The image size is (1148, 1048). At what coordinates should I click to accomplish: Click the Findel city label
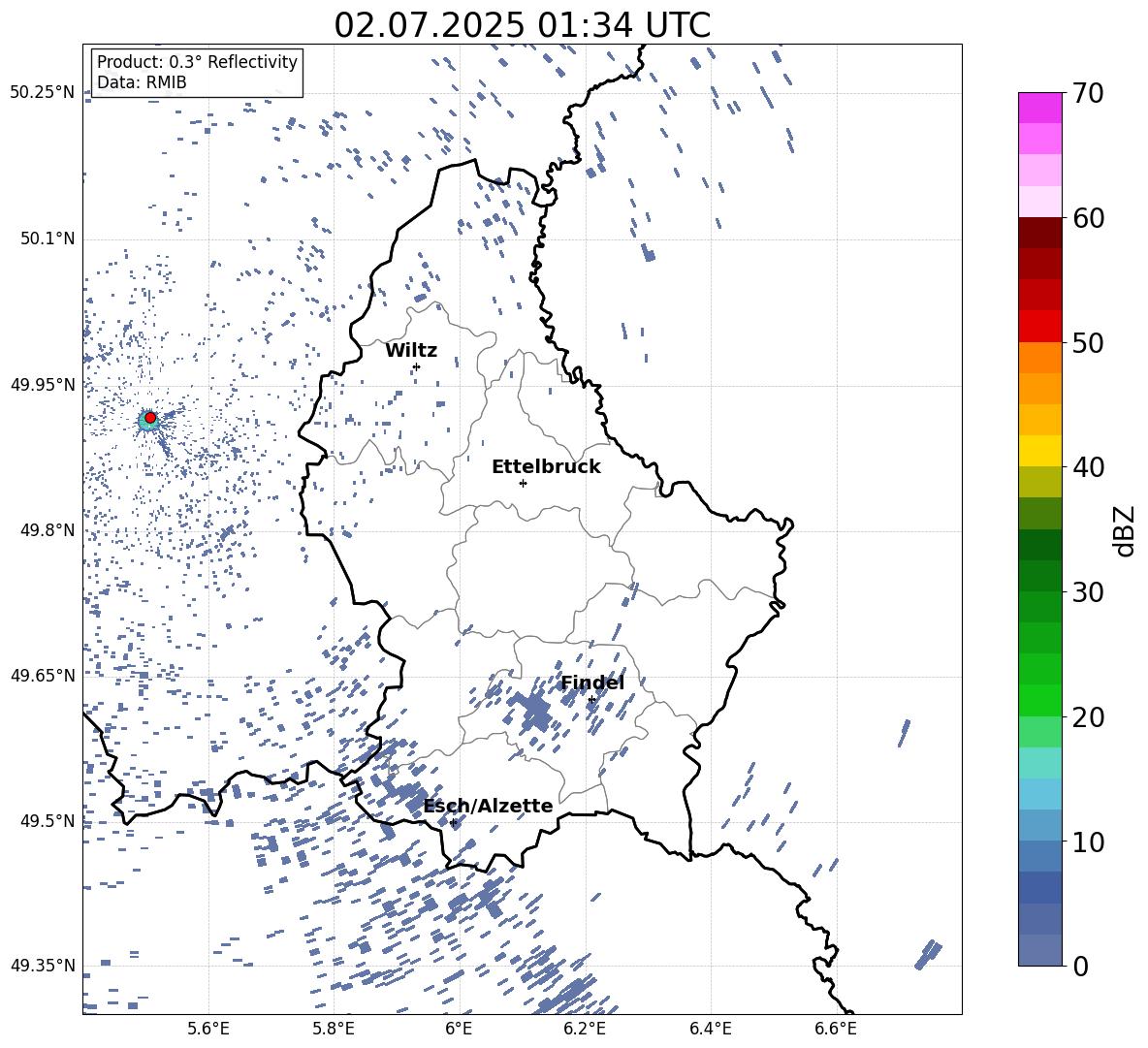[592, 683]
